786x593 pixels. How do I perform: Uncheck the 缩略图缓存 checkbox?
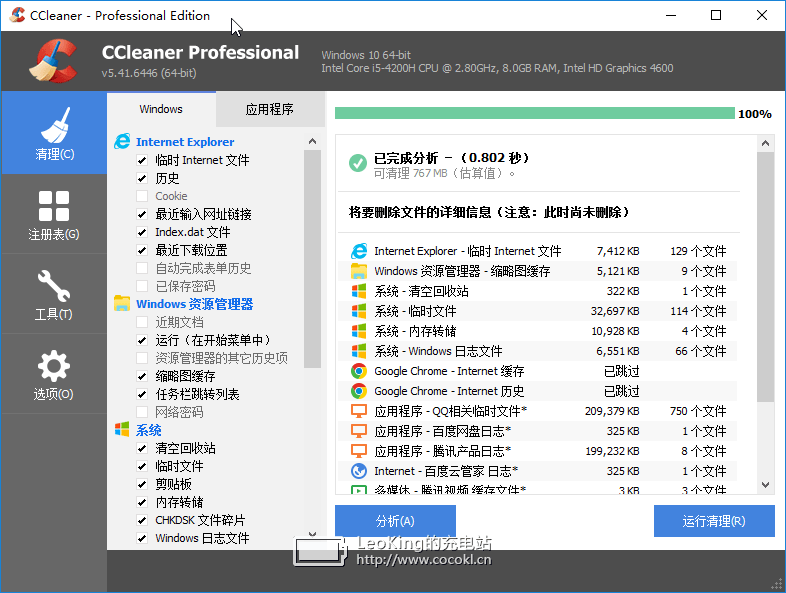[x=142, y=376]
